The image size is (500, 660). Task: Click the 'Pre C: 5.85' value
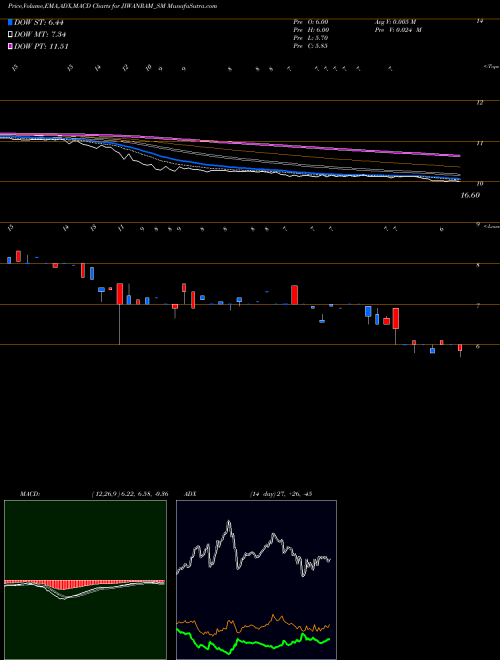pos(311,46)
